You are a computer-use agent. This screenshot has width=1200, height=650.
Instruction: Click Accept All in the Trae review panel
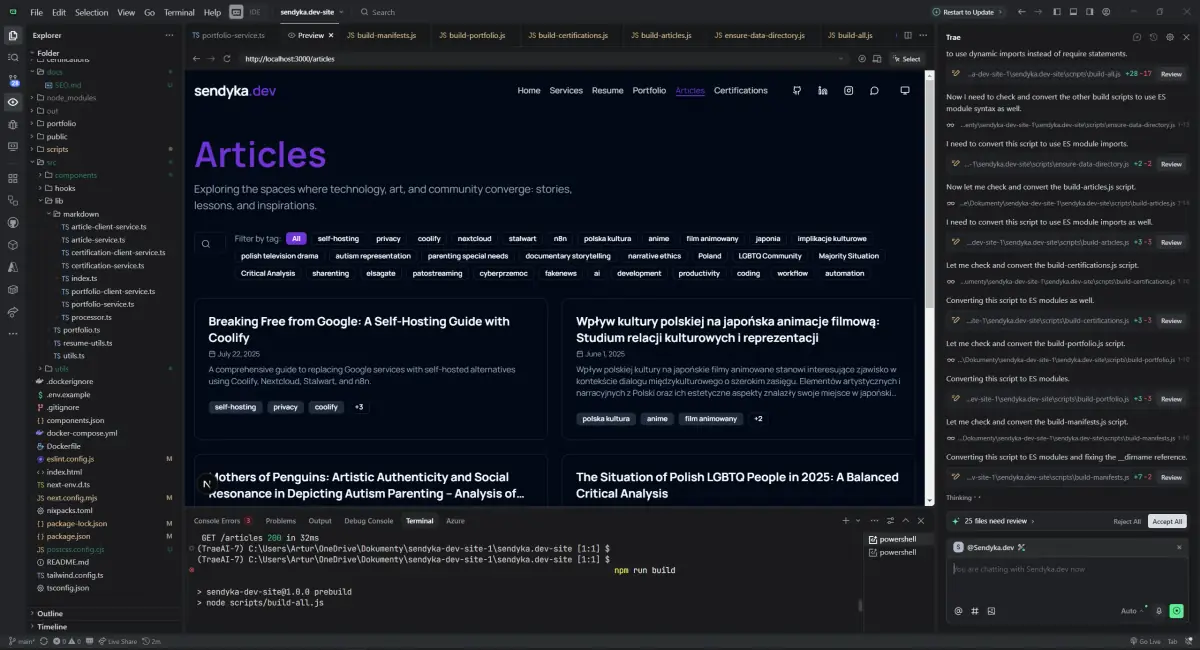(1166, 521)
